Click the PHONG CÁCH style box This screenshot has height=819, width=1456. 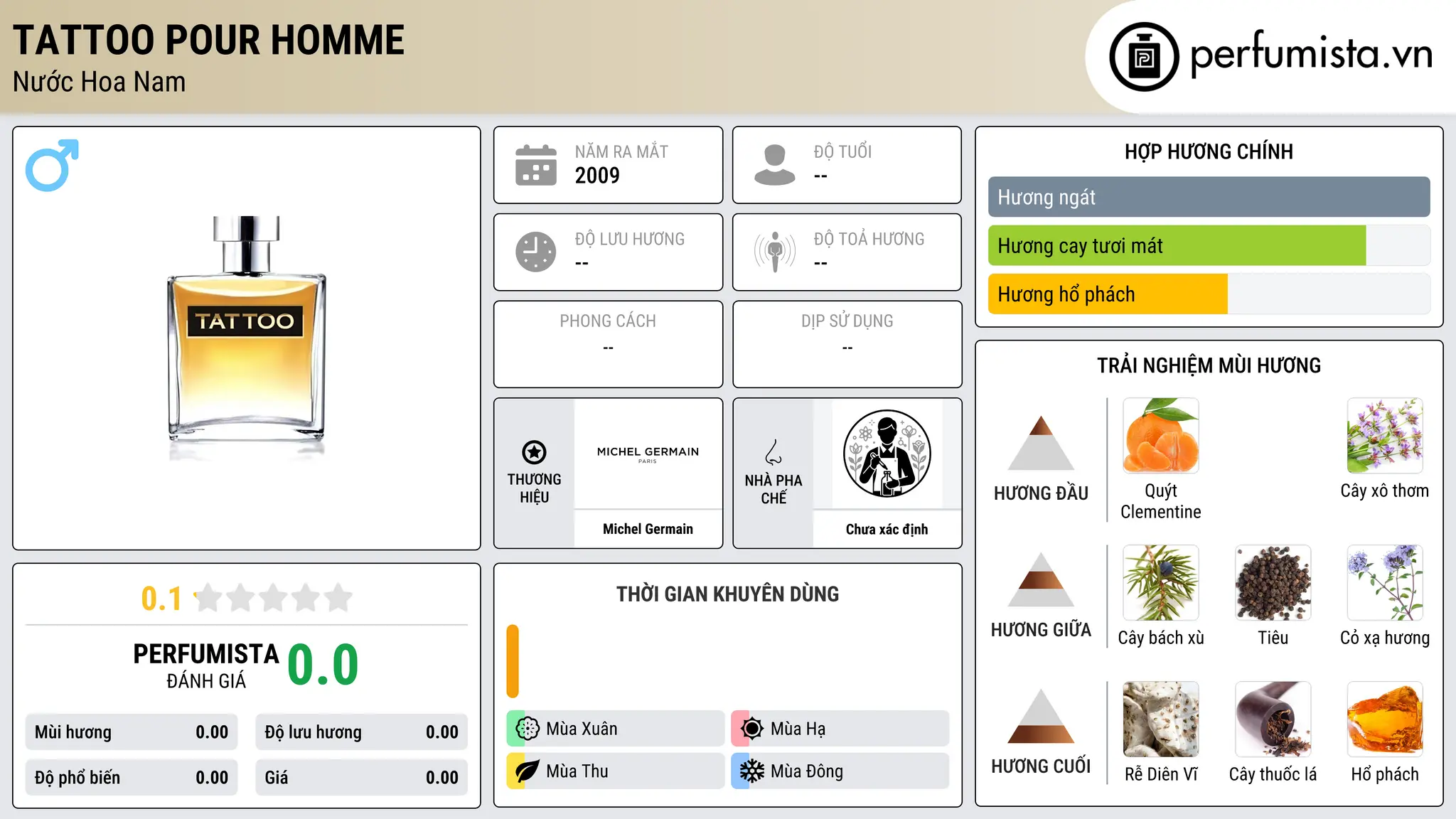(x=608, y=344)
